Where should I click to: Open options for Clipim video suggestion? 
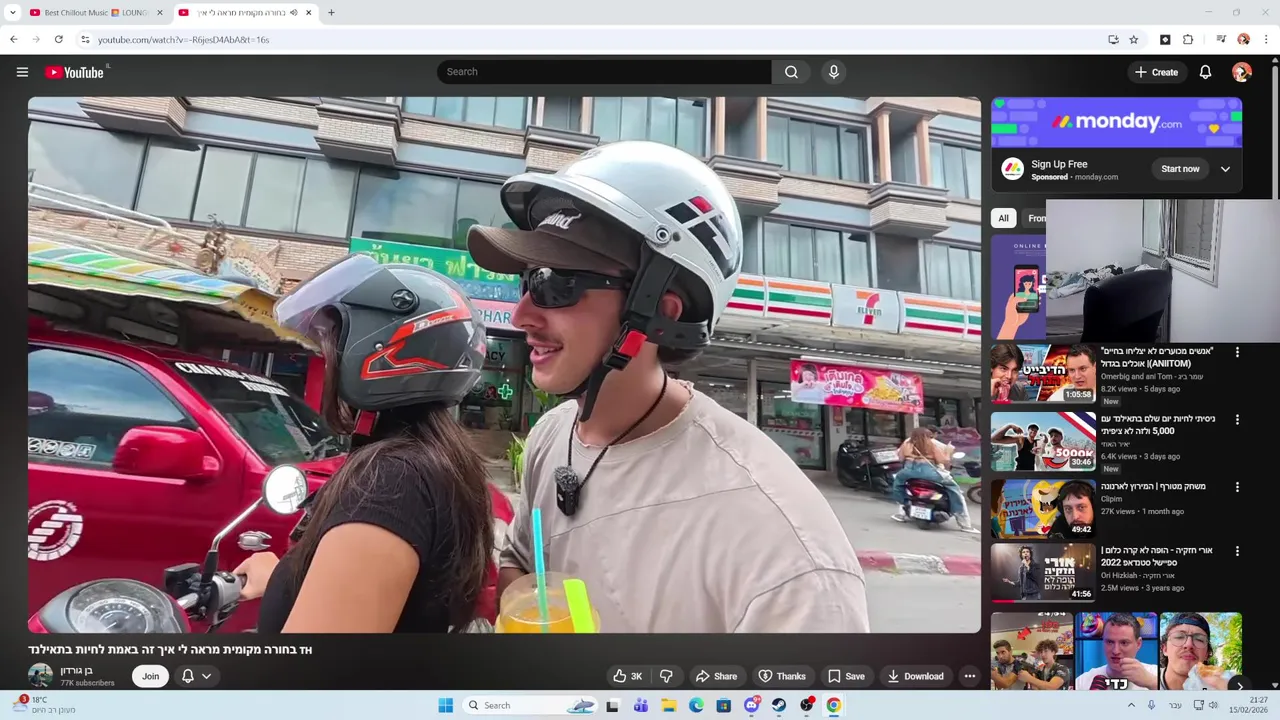1237,487
